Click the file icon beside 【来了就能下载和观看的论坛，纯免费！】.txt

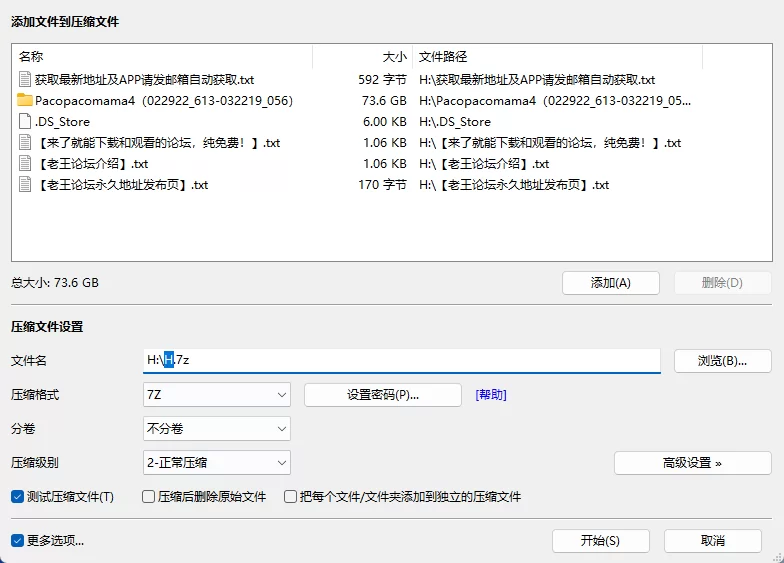click(25, 142)
